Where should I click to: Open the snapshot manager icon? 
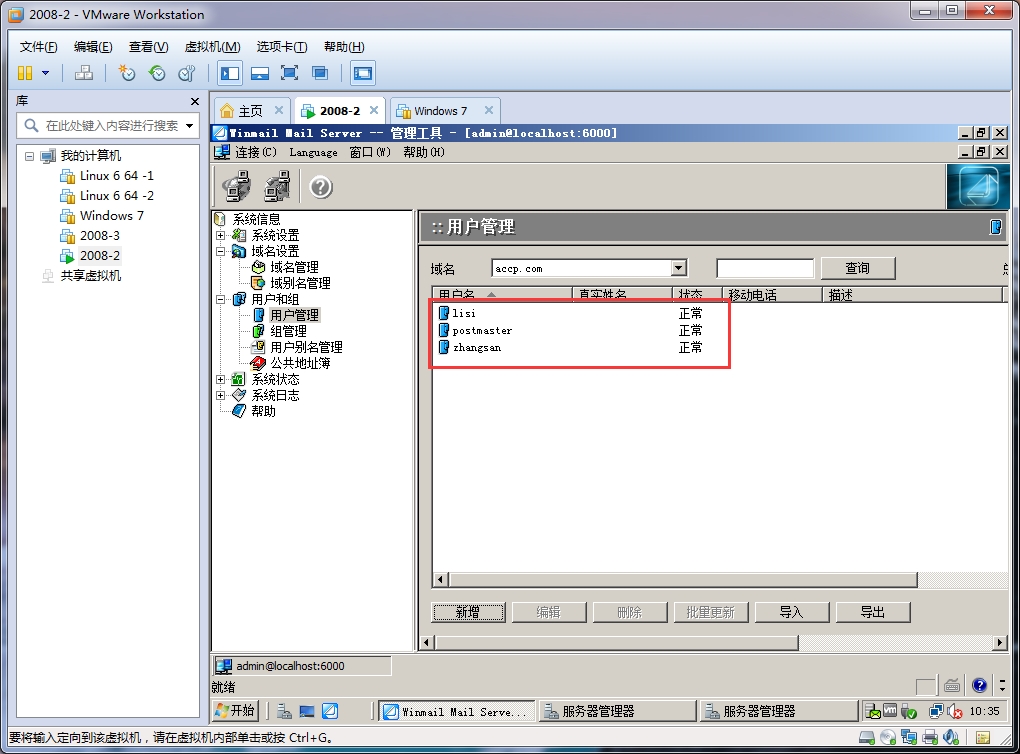[x=187, y=73]
